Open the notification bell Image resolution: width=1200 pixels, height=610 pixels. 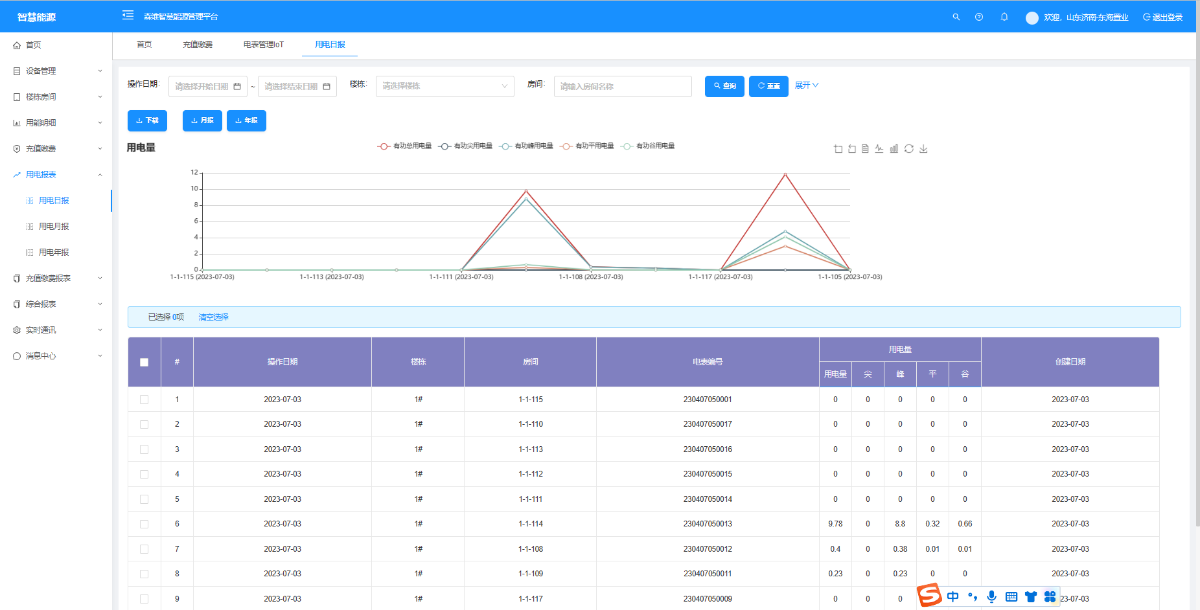[1004, 17]
